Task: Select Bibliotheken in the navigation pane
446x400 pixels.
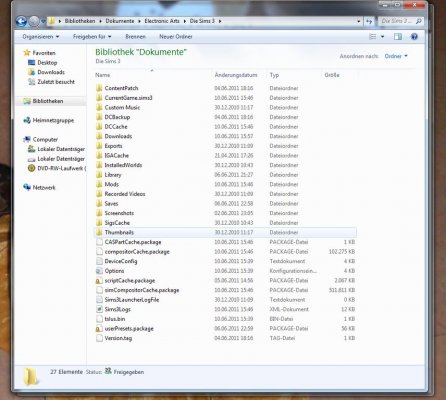Action: coord(48,101)
